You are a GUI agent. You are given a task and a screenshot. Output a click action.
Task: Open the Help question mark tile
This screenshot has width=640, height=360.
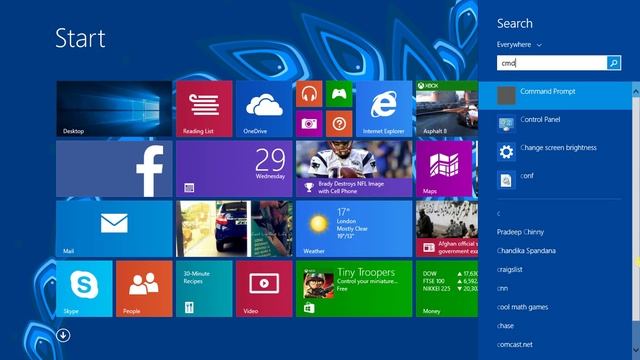[339, 124]
